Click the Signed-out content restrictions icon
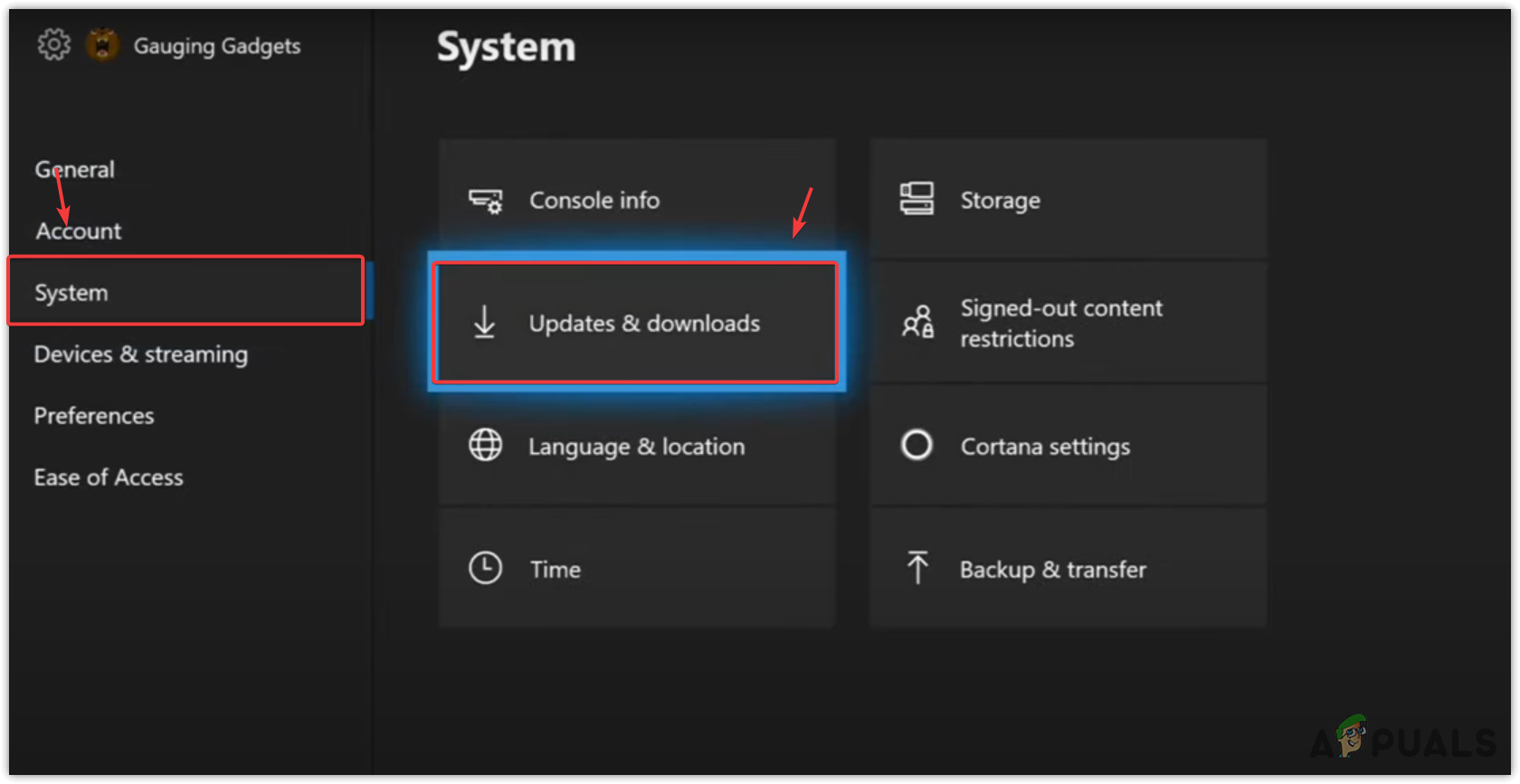The image size is (1520, 784). (x=917, y=323)
